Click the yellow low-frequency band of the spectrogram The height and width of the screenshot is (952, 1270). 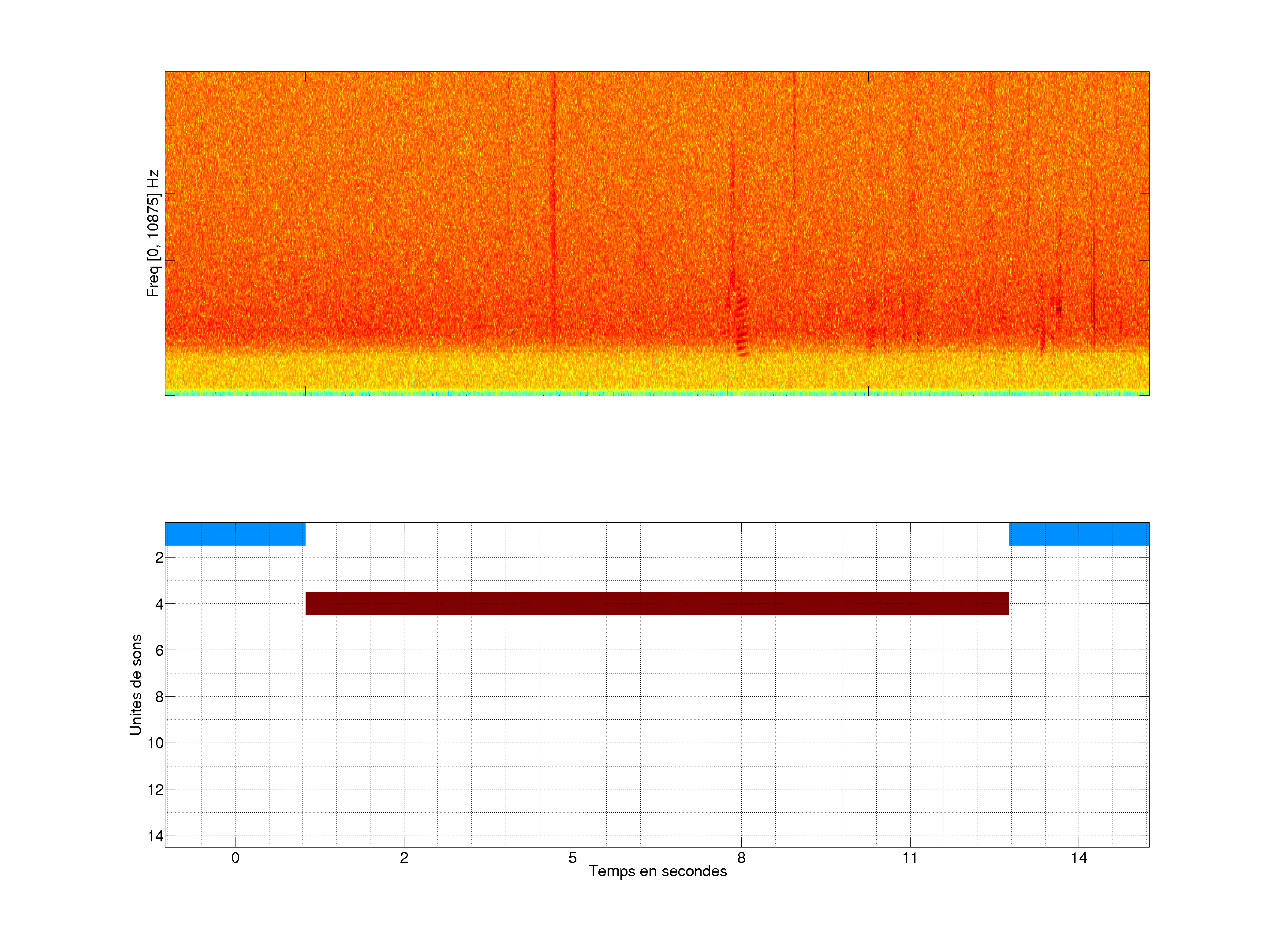[656, 372]
